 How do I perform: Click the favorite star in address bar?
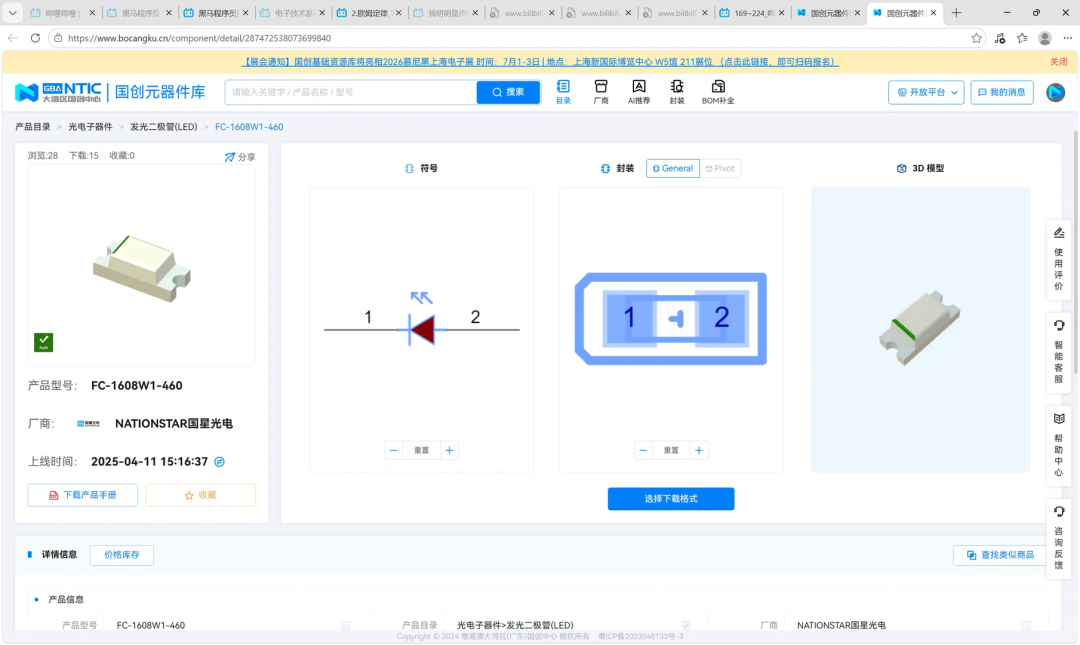[x=976, y=38]
